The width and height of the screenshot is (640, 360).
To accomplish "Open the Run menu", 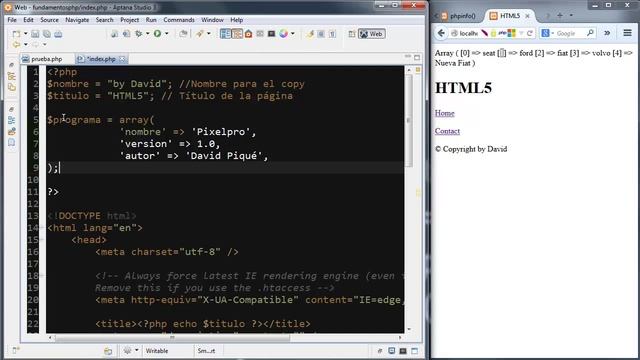I will tap(151, 20).
